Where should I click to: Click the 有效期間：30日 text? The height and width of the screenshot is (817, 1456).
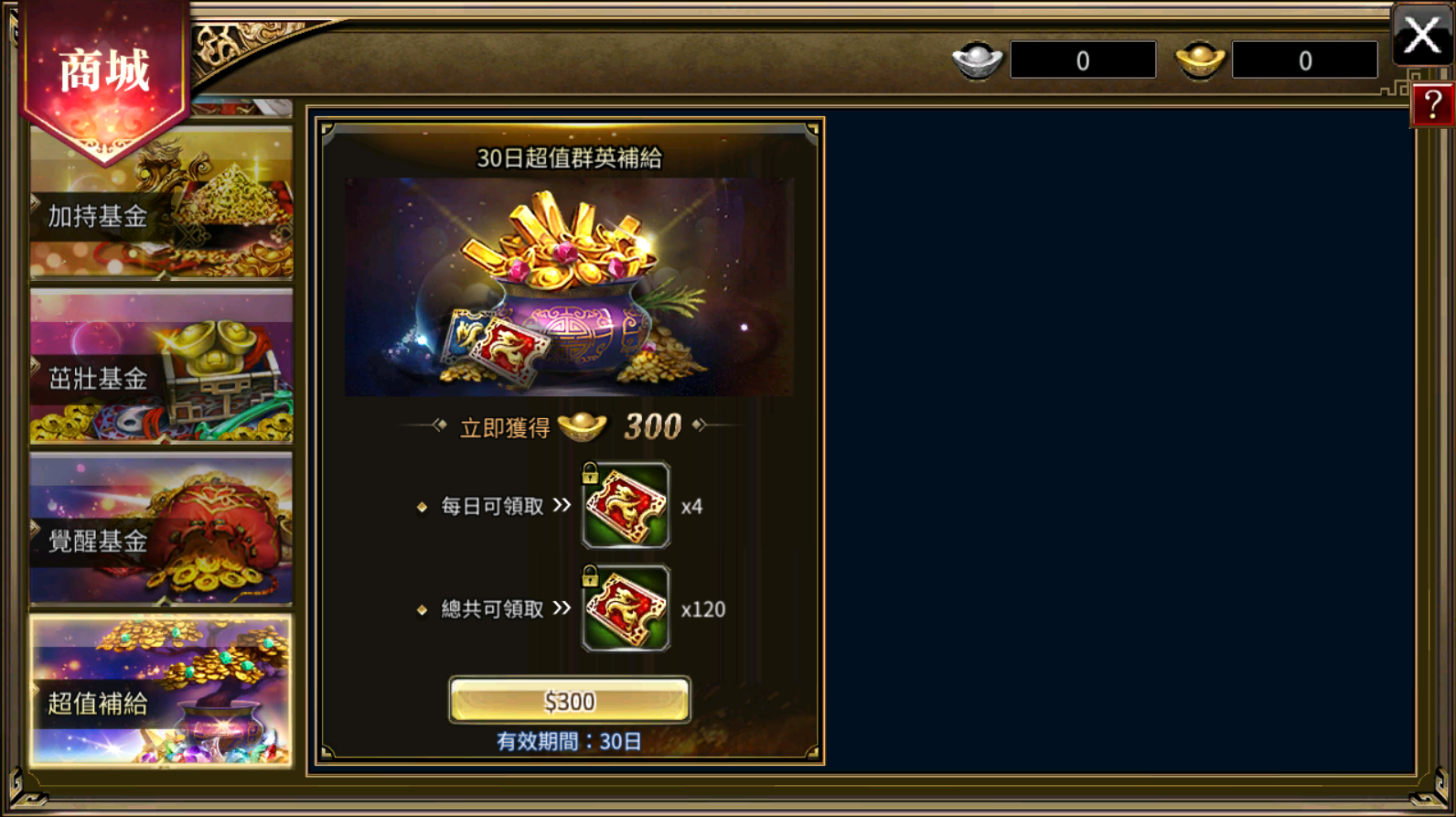coord(569,742)
